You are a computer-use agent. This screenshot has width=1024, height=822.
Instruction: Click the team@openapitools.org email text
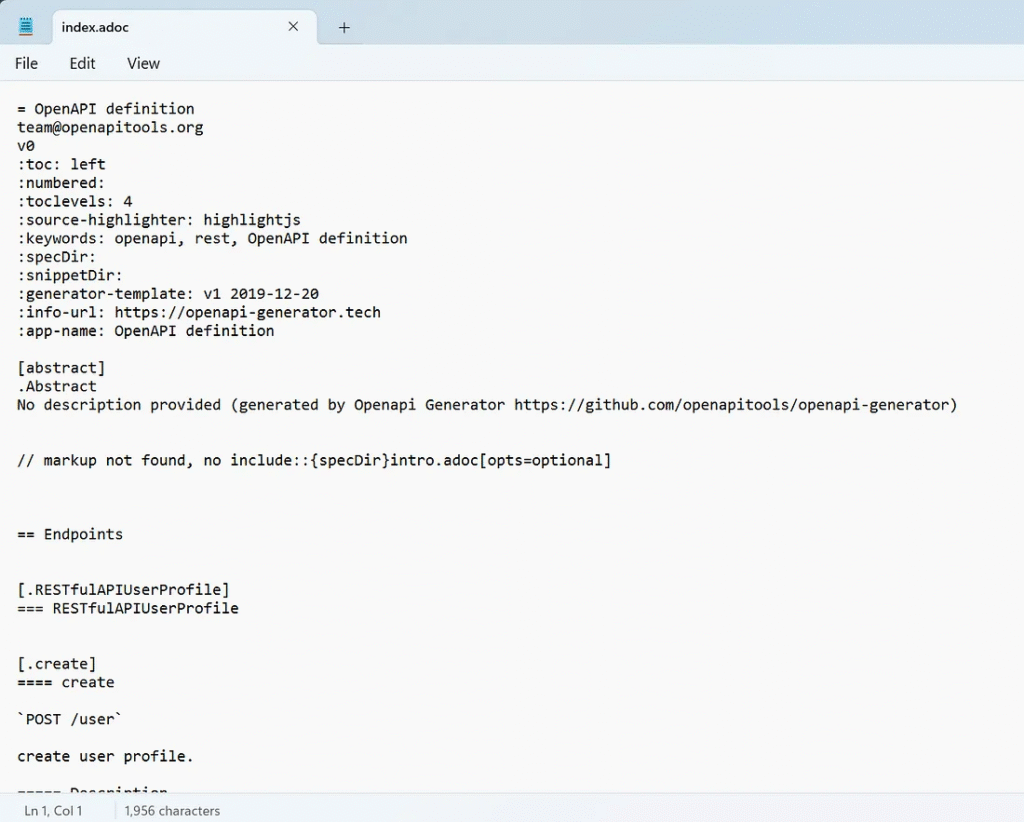point(110,127)
